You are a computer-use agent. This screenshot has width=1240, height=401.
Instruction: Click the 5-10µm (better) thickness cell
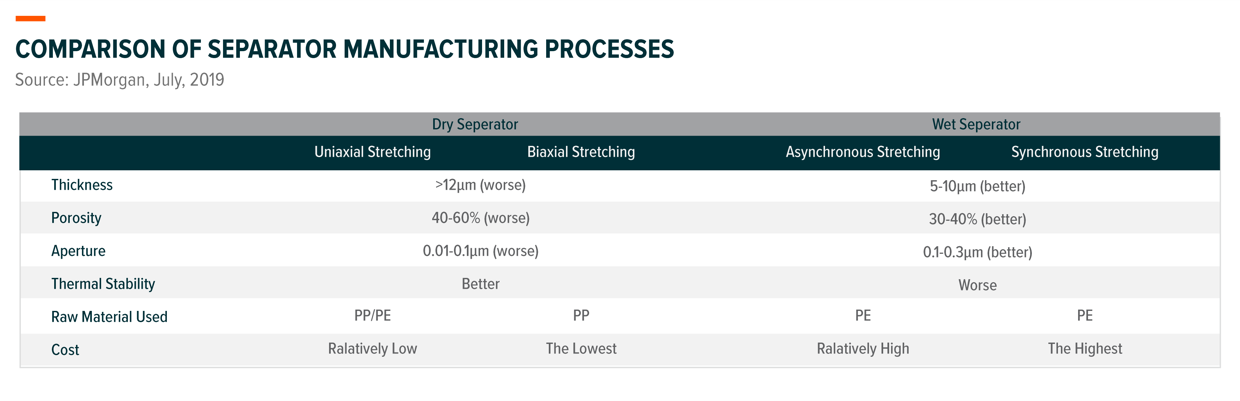click(x=977, y=186)
